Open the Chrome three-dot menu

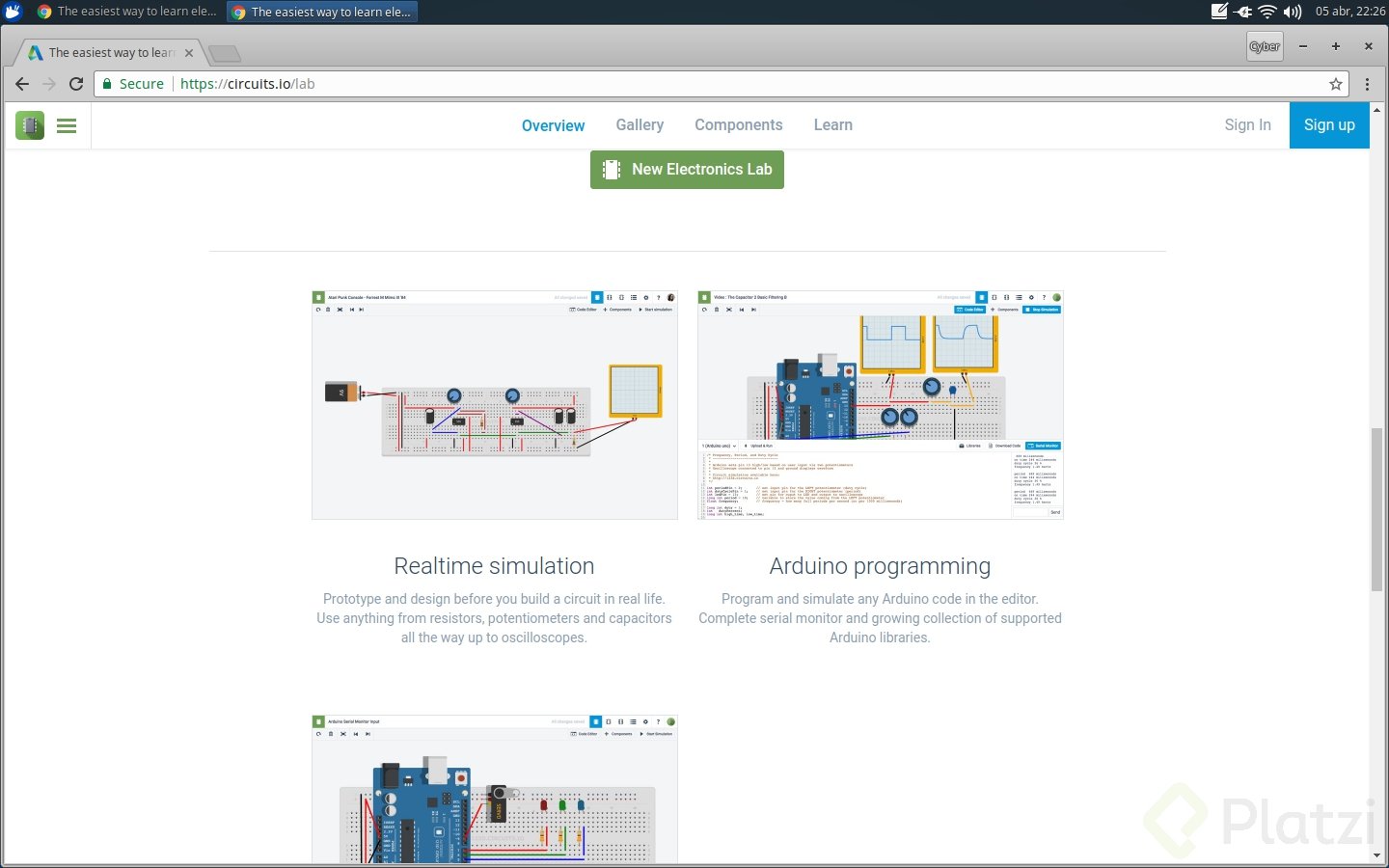pos(1367,84)
